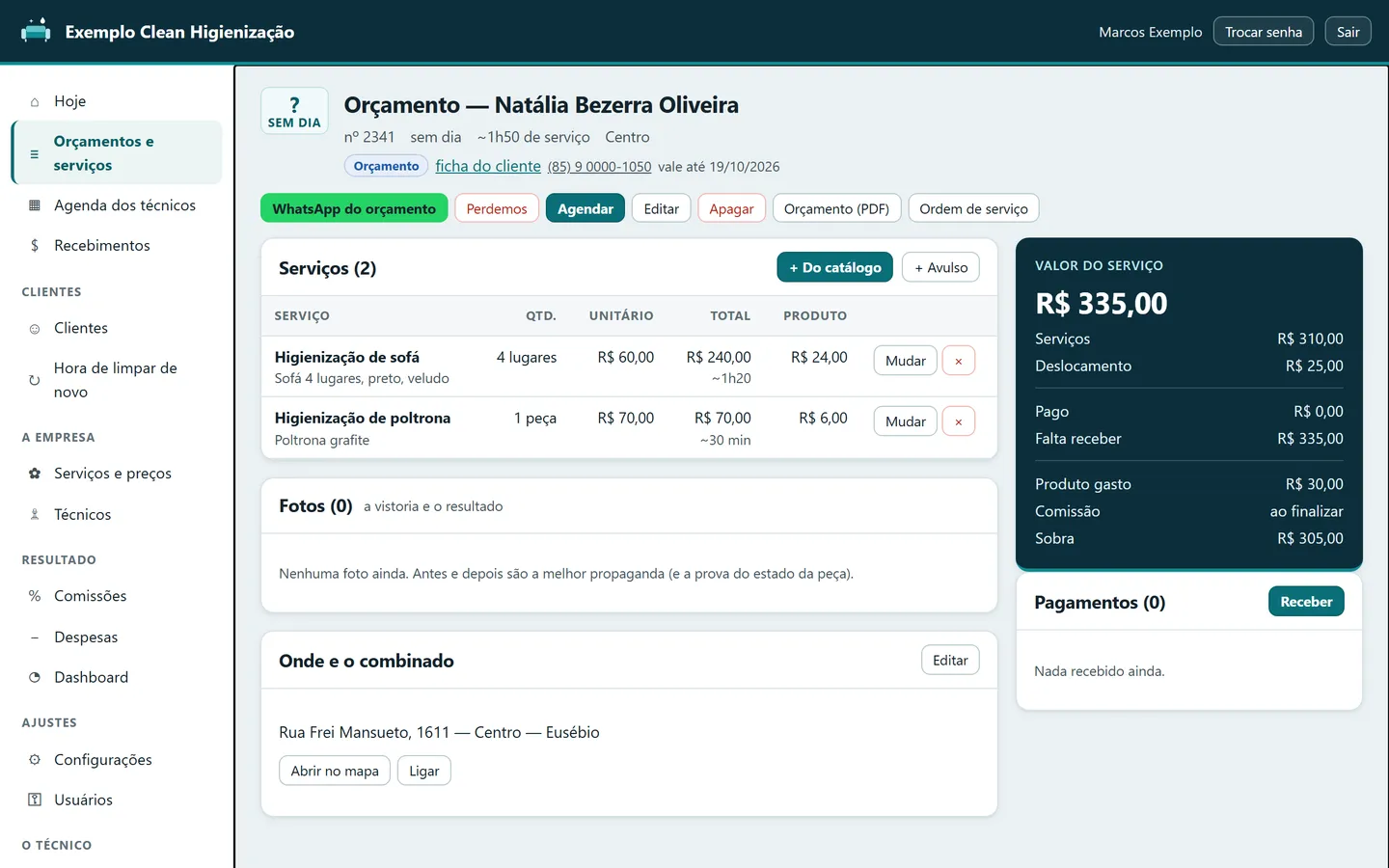Click the Usuários key icon

[35, 800]
